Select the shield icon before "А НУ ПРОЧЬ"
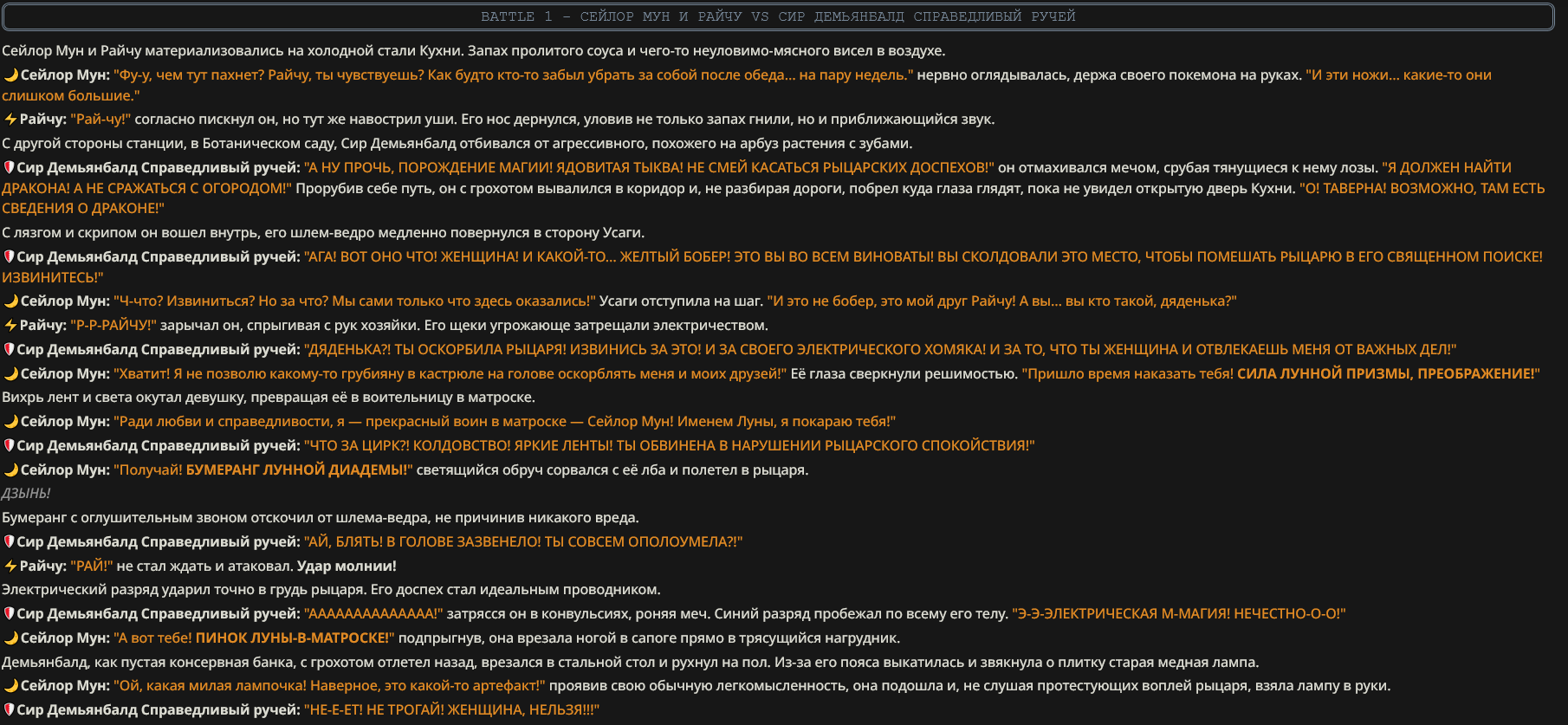 point(9,167)
